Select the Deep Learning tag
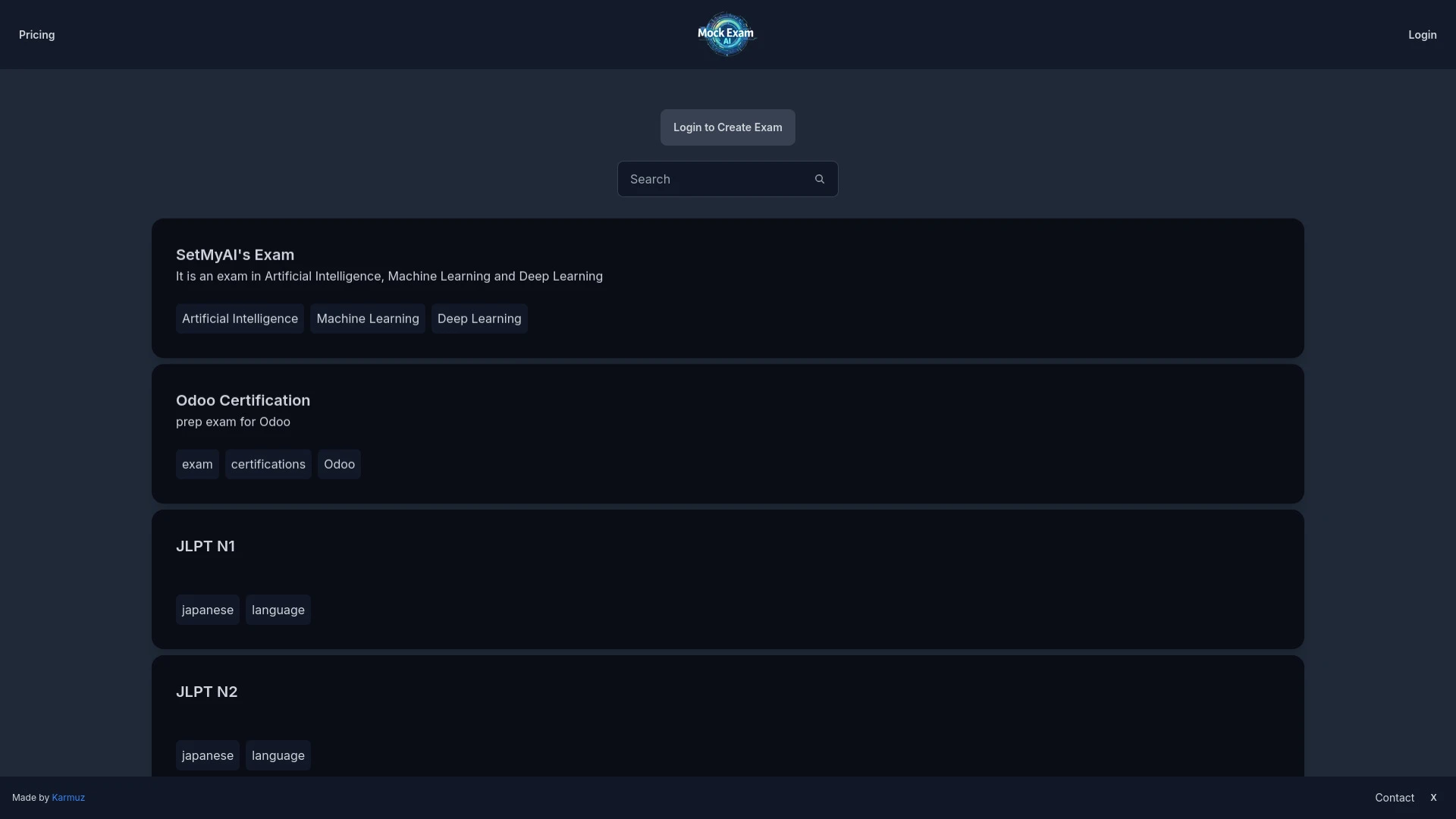Screen dimensions: 1456x819 pyautogui.click(x=479, y=318)
